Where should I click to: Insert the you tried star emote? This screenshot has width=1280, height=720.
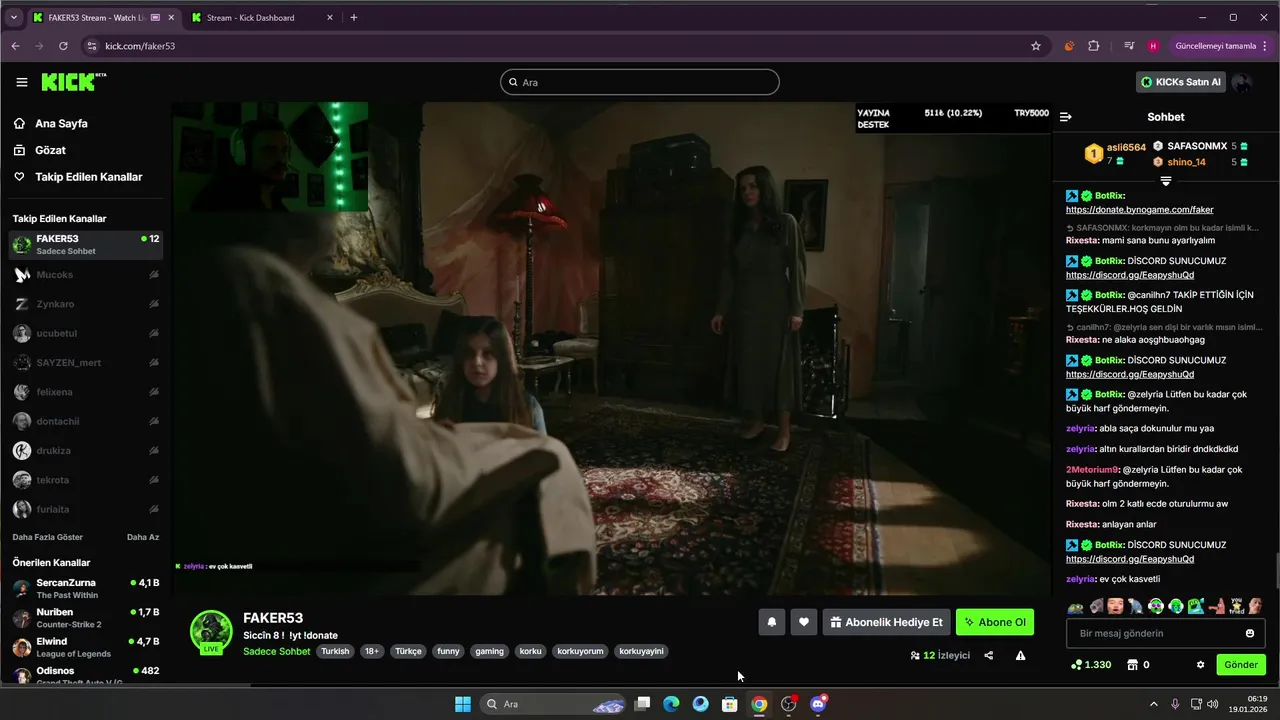(1235, 606)
